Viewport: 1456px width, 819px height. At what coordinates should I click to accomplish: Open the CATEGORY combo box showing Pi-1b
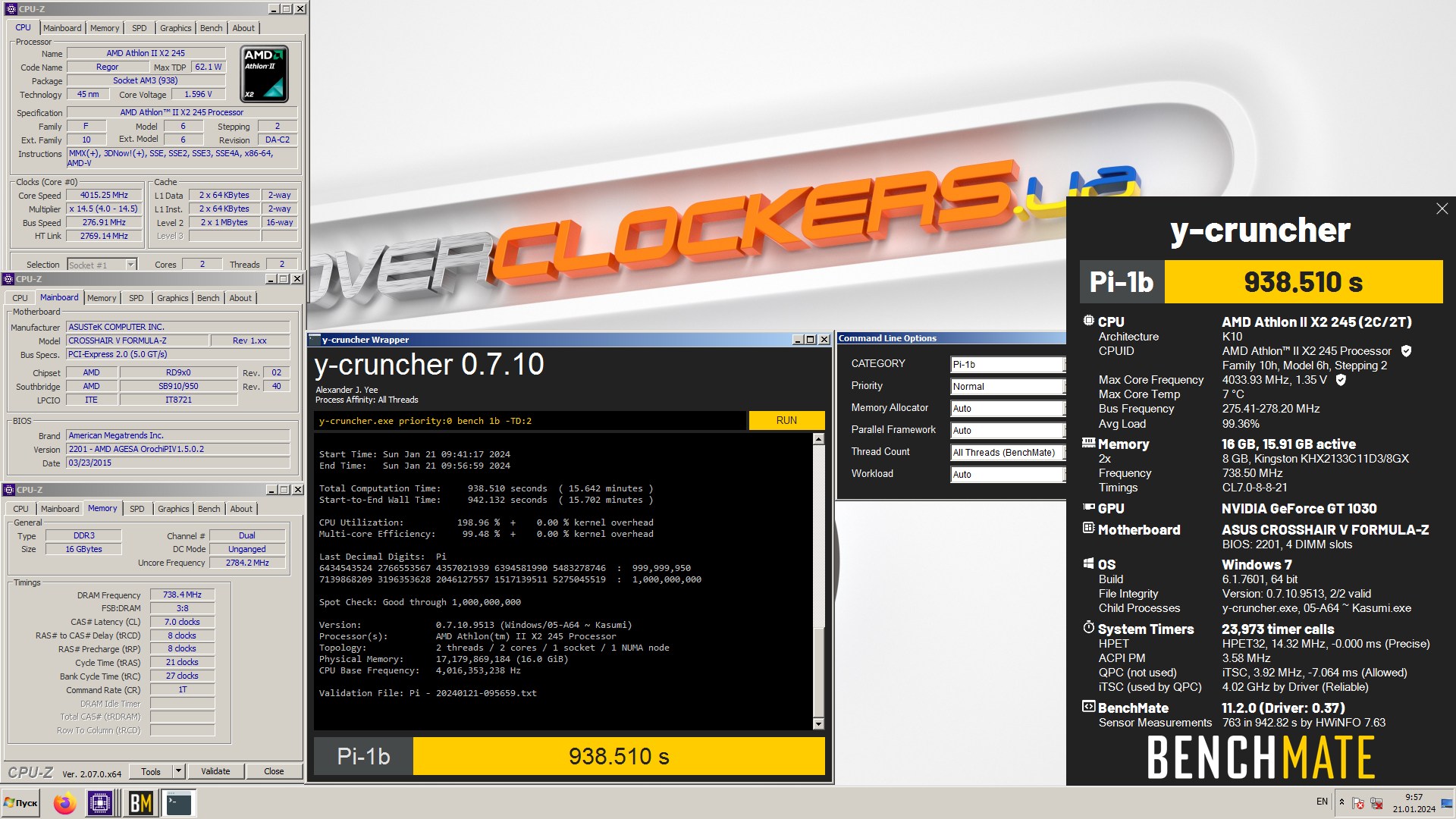(1008, 365)
